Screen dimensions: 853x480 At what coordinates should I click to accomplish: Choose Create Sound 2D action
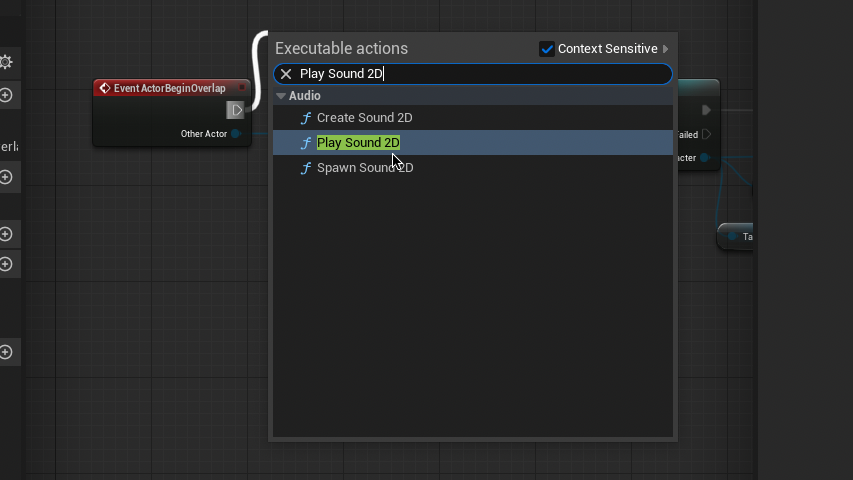pos(364,118)
